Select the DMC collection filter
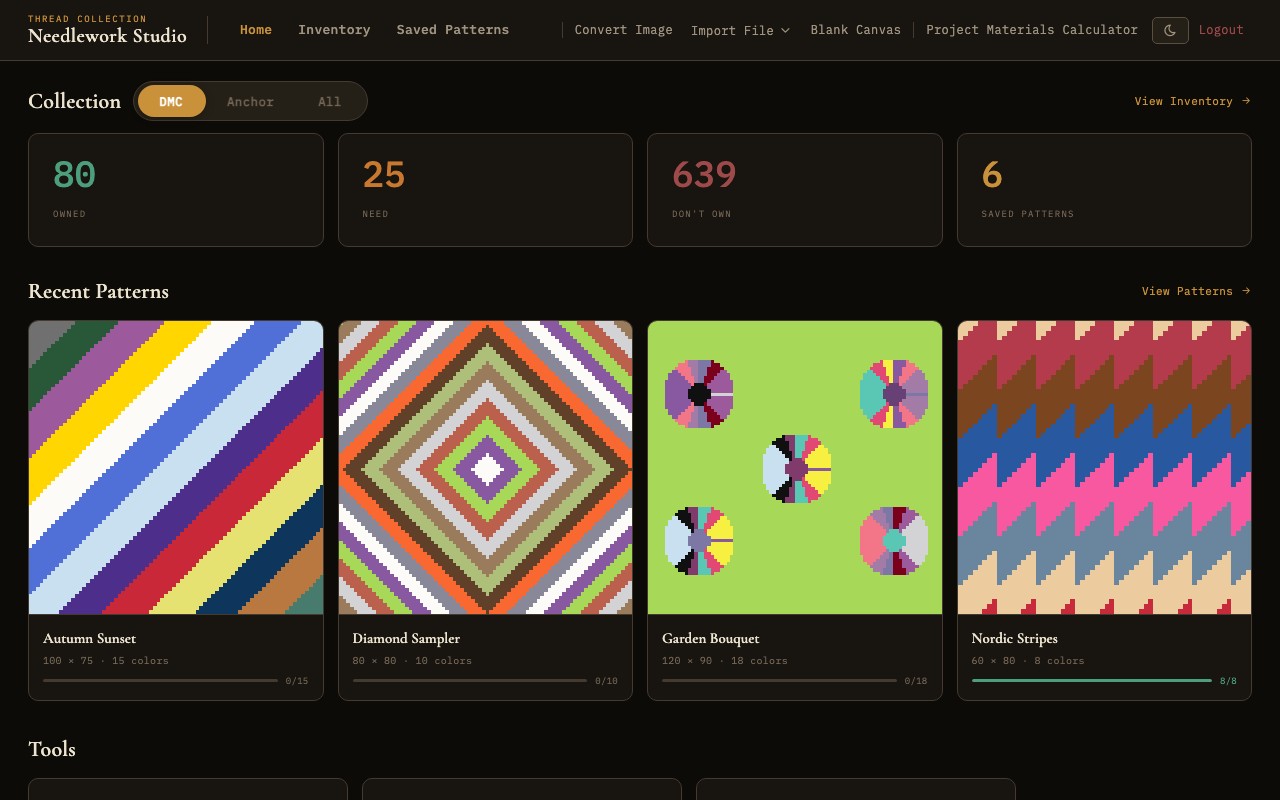The width and height of the screenshot is (1280, 800). point(171,101)
